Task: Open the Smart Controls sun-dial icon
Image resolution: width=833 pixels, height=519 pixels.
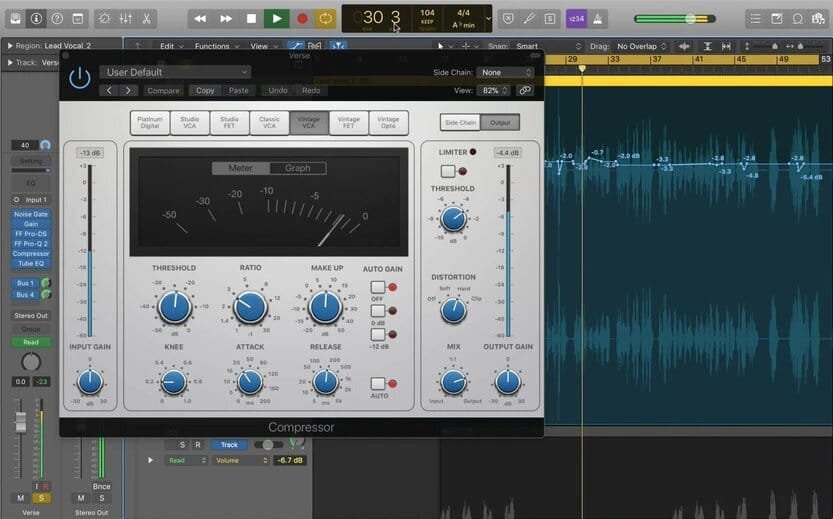Action: (x=105, y=19)
